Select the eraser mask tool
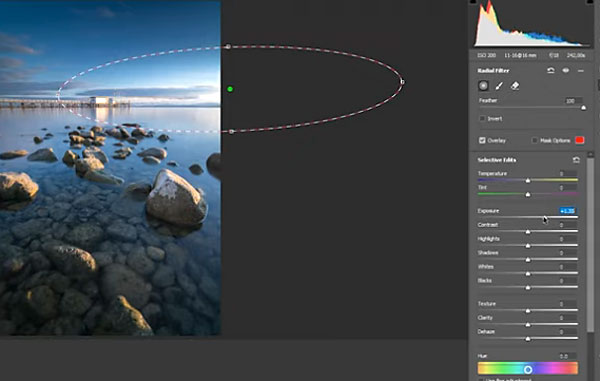Viewport: 600px width, 381px height. pos(515,86)
